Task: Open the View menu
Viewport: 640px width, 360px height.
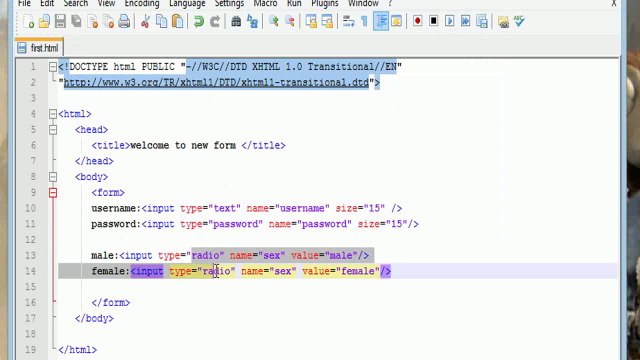Action: [x=106, y=4]
